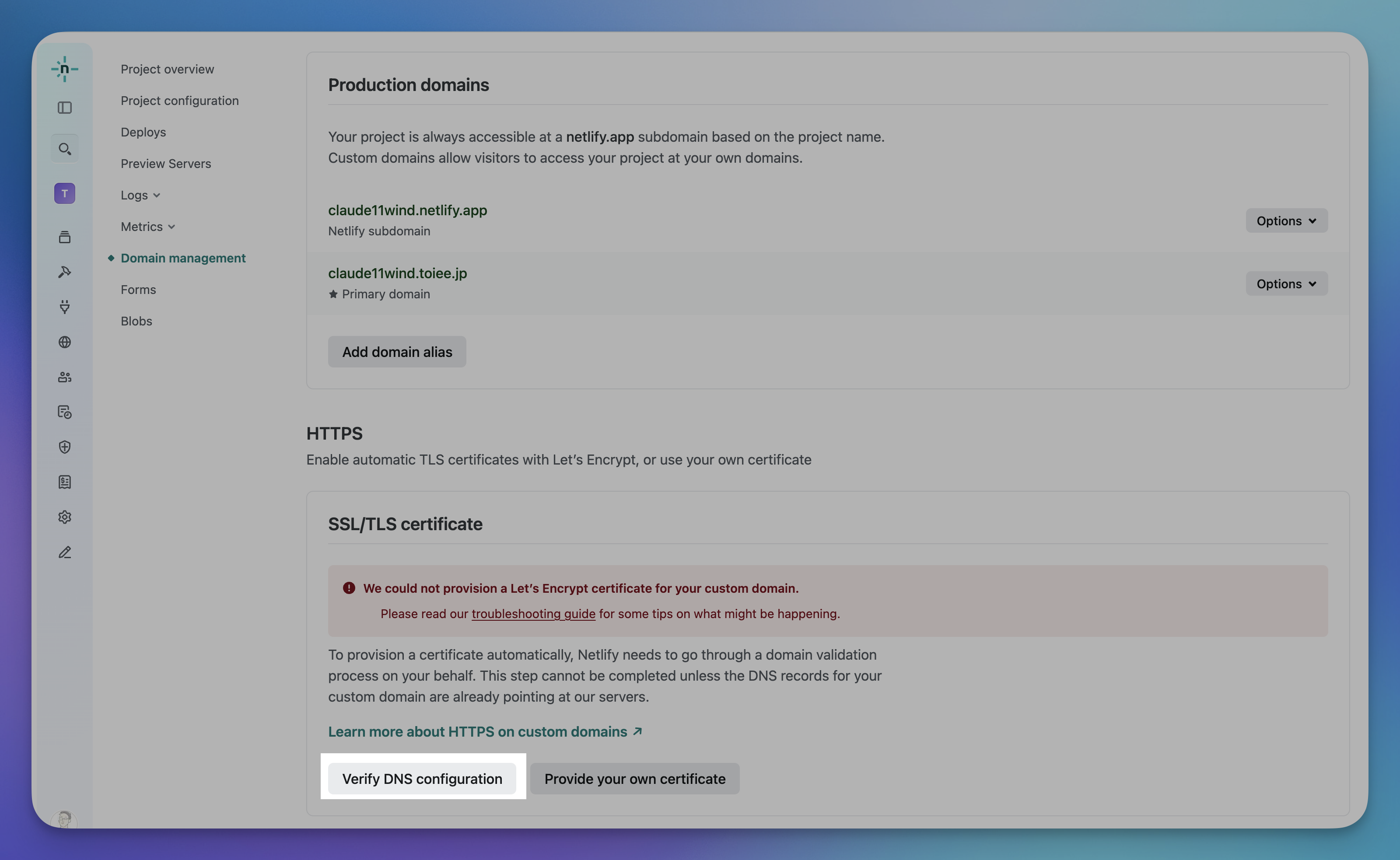Viewport: 1400px width, 860px height.
Task: Click Provide your own certificate
Action: point(635,779)
